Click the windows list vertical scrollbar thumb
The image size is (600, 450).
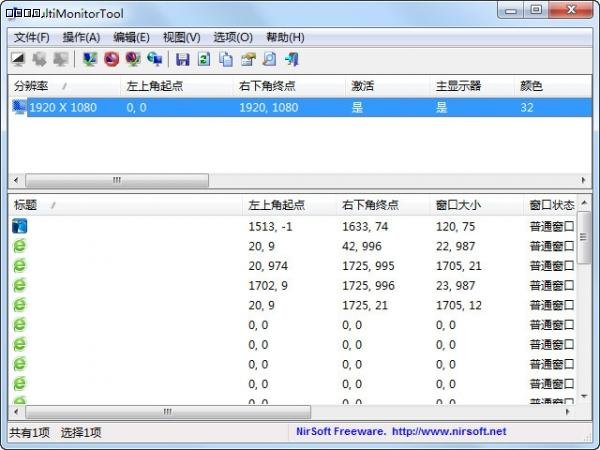(584, 238)
